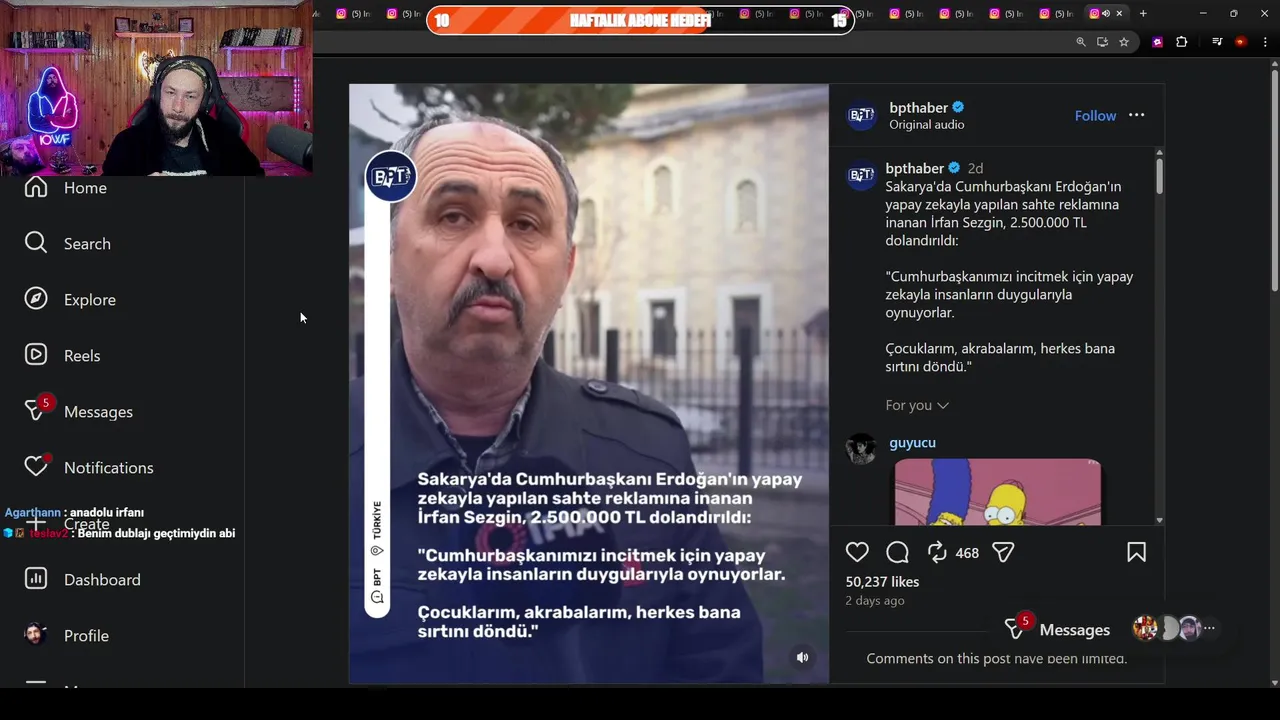The width and height of the screenshot is (1280, 720).
Task: Restore down the browser window
Action: (x=1233, y=13)
